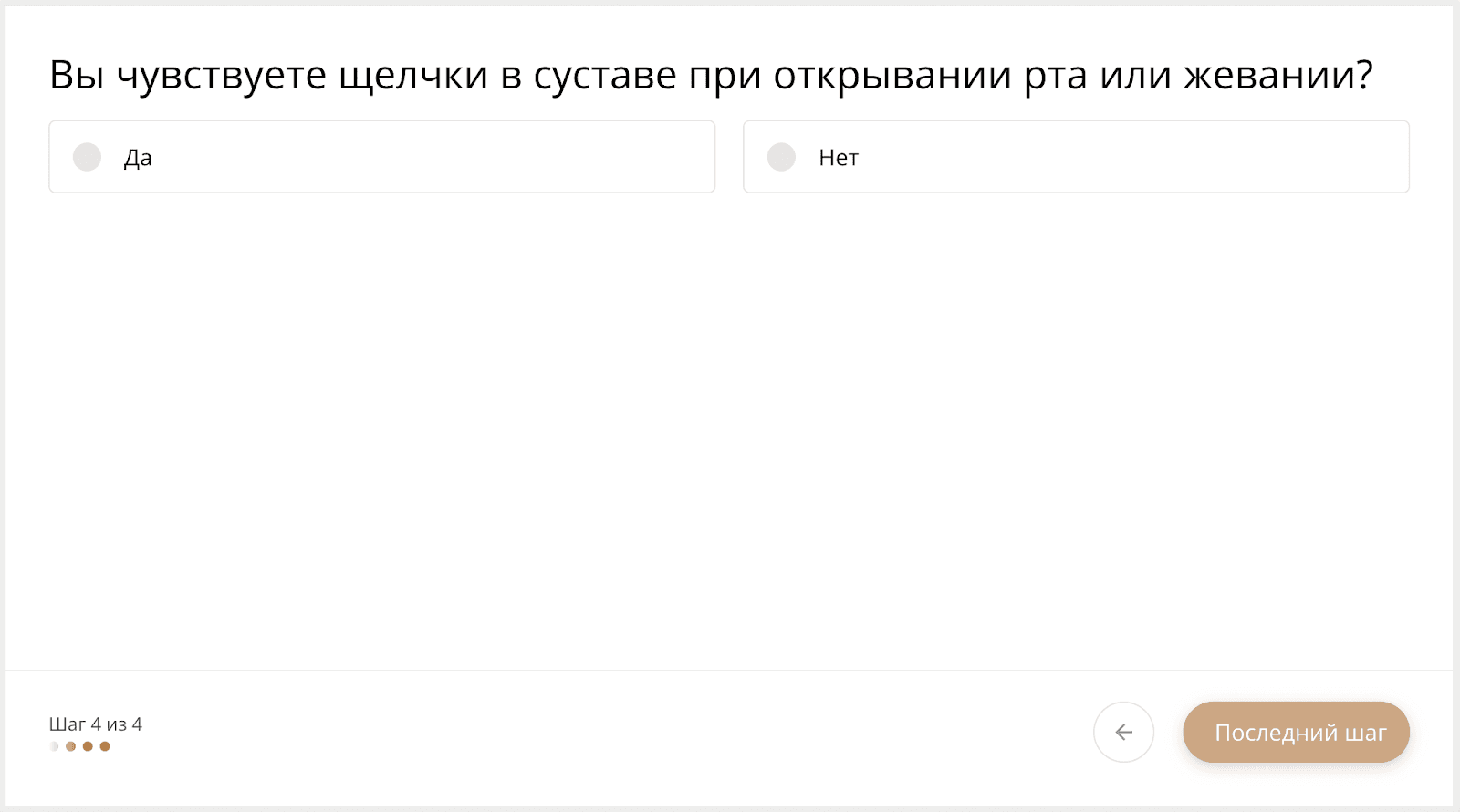Select the "Да" radio button
Screen dimensions: 1460x812
[x=88, y=157]
